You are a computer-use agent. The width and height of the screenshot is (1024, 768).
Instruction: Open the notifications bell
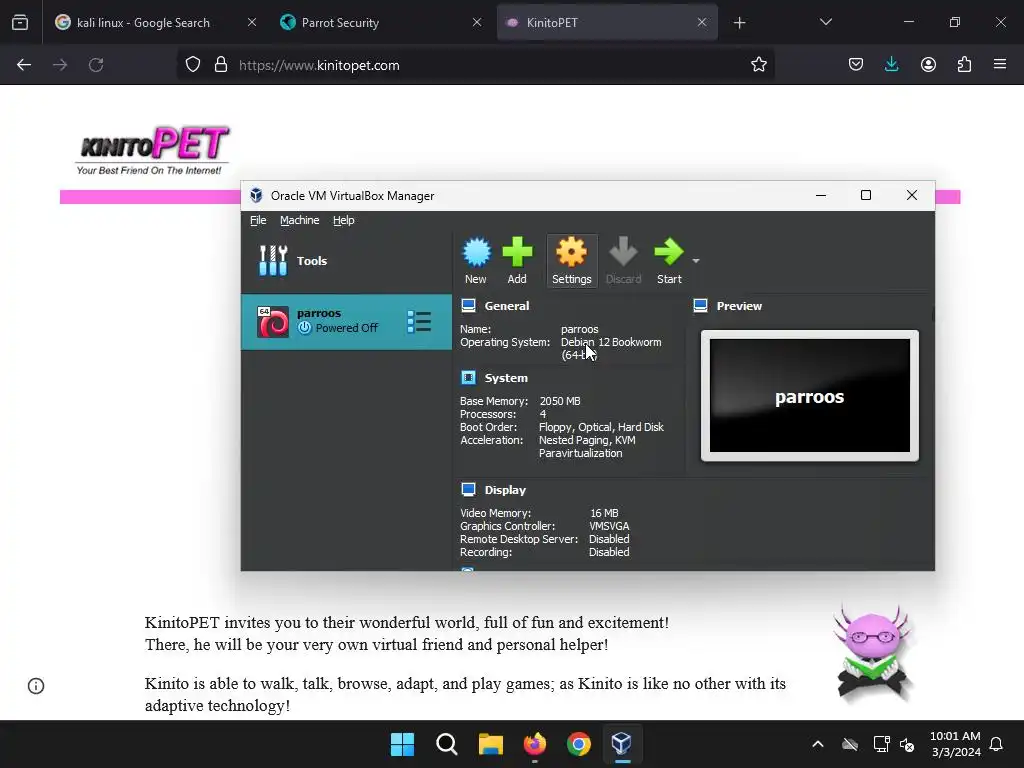coord(997,744)
